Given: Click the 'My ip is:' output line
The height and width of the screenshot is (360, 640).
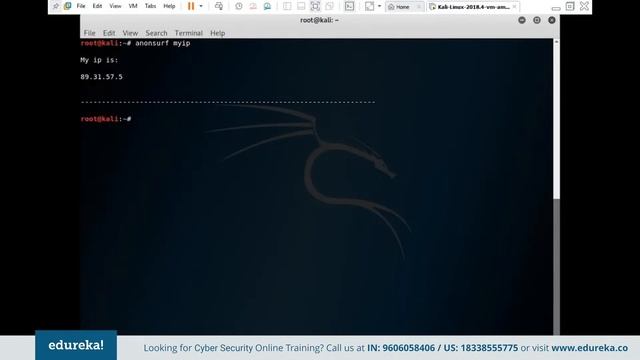Looking at the screenshot, I should (99, 60).
